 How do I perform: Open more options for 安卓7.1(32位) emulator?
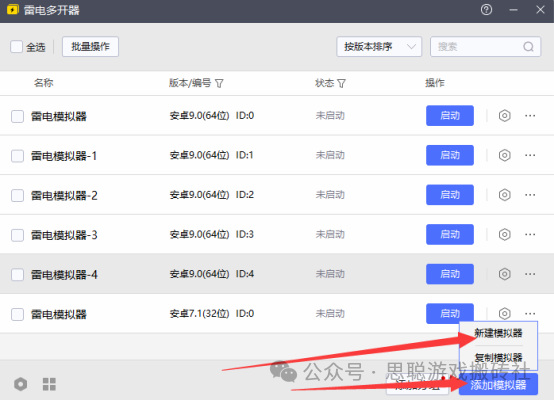(x=530, y=313)
